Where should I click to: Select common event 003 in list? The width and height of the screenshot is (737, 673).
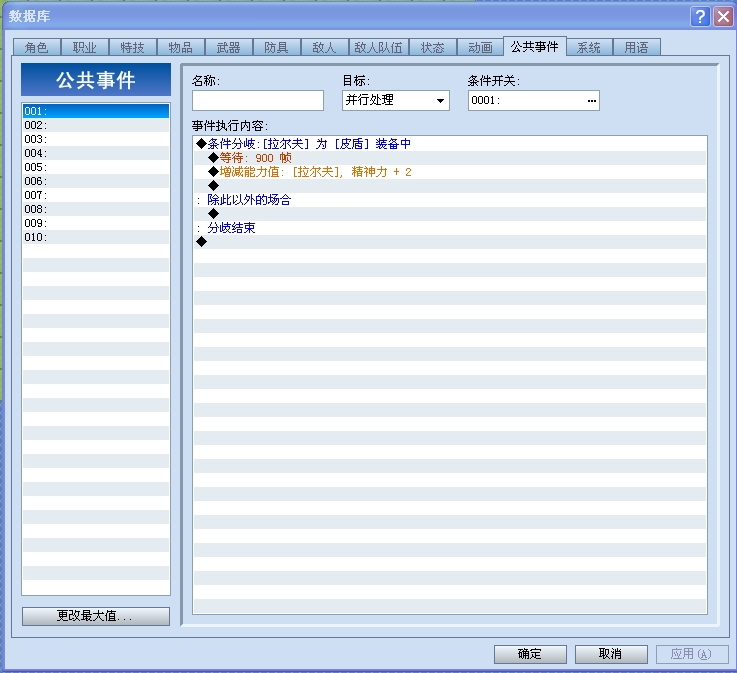[96, 139]
